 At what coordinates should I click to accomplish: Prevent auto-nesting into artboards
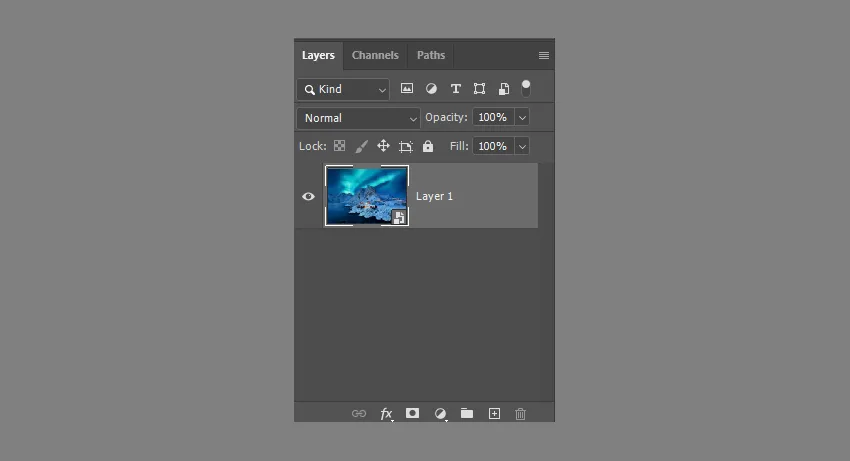pyautogui.click(x=405, y=146)
